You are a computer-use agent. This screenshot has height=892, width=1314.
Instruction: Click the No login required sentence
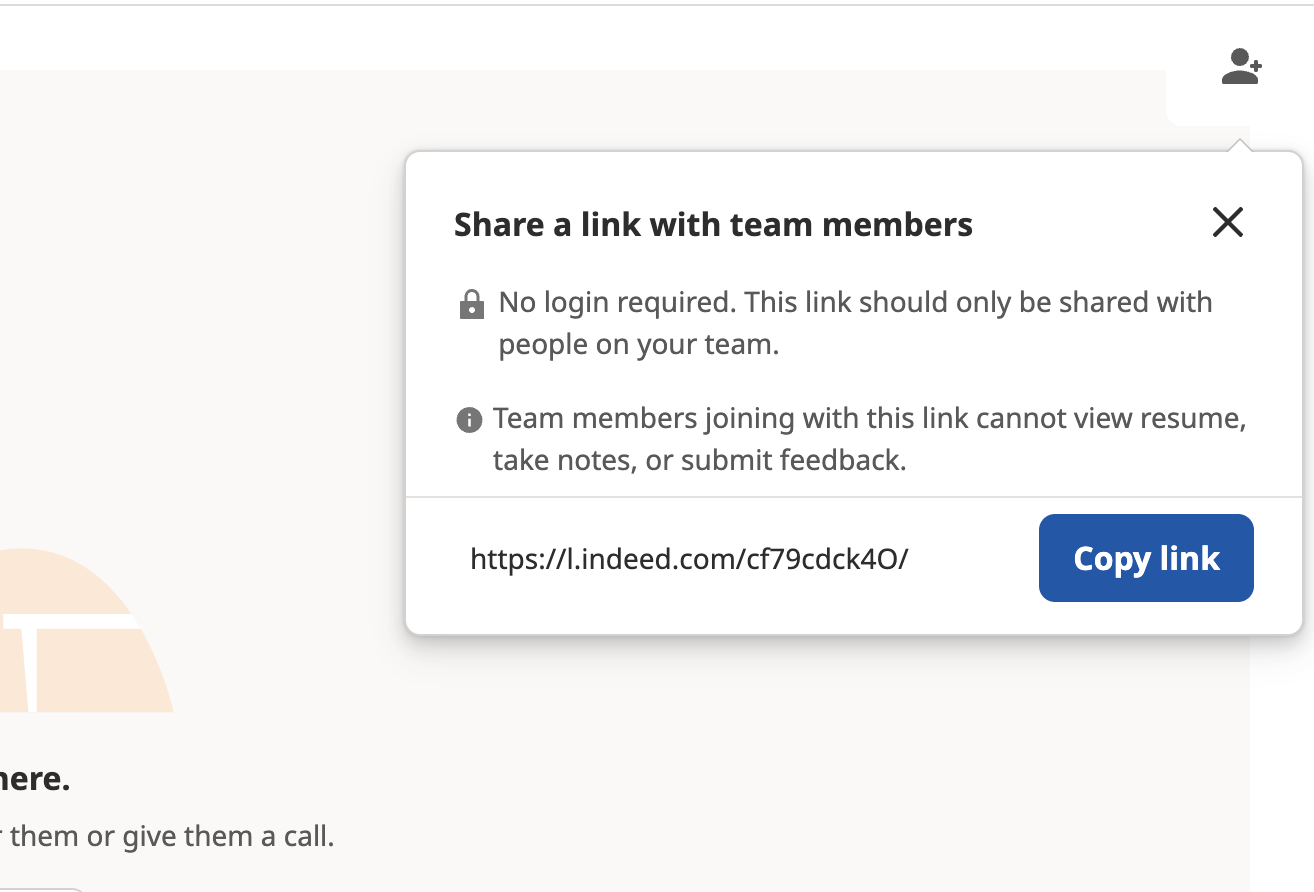855,302
